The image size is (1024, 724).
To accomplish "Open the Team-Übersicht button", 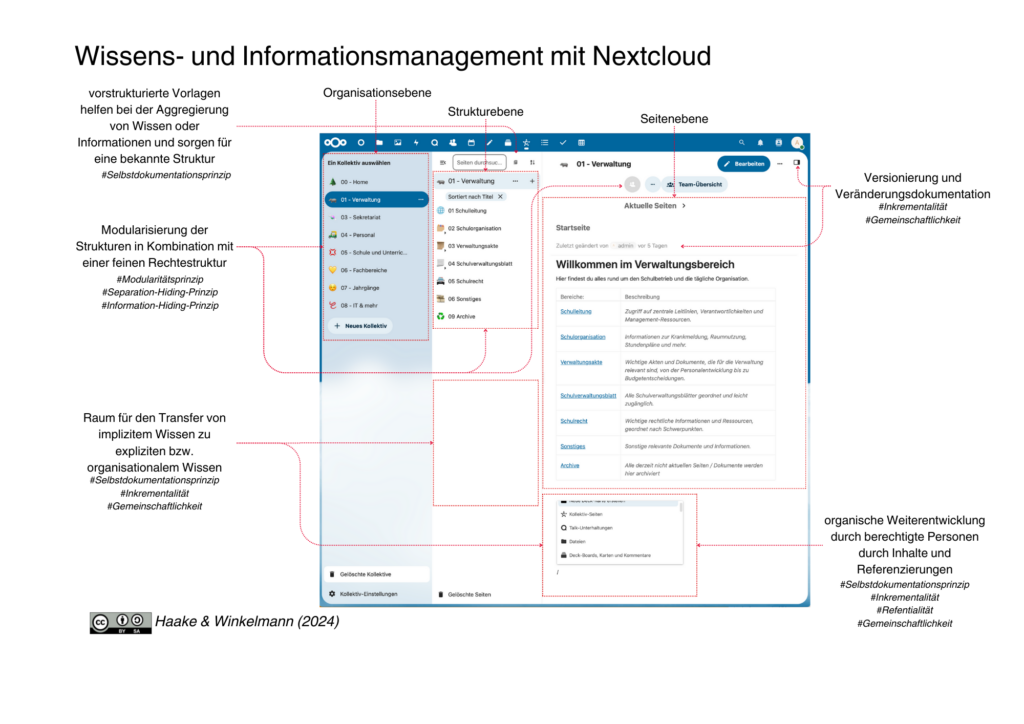I will 694,185.
